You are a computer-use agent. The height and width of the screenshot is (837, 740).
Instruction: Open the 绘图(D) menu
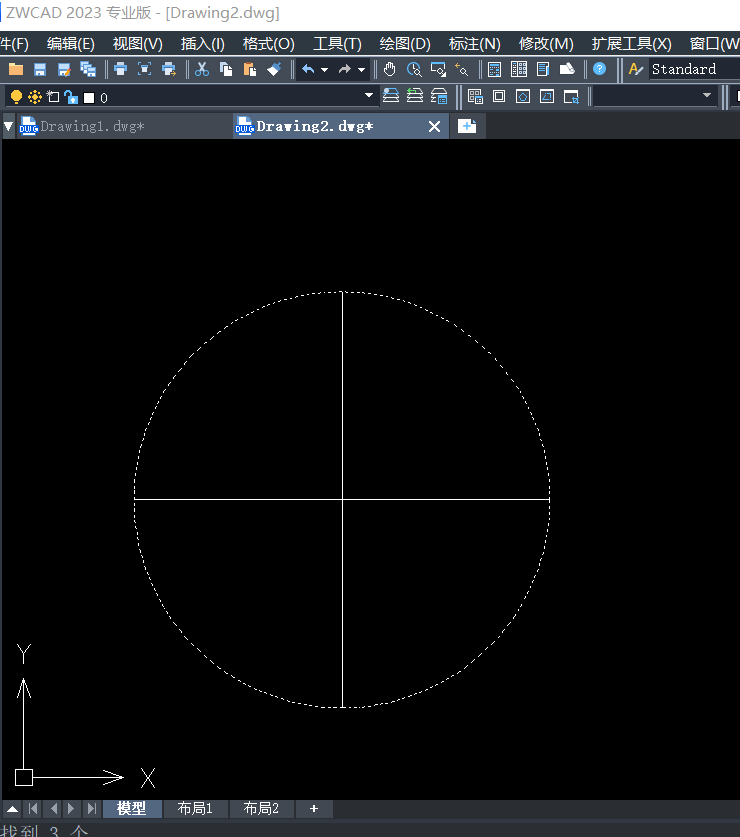pos(405,44)
